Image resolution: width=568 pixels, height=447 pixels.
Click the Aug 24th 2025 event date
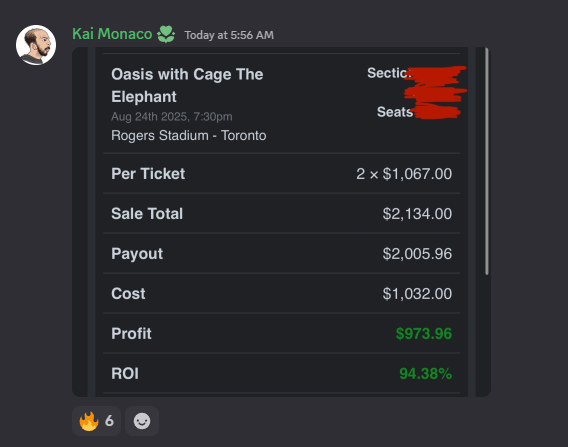point(172,117)
